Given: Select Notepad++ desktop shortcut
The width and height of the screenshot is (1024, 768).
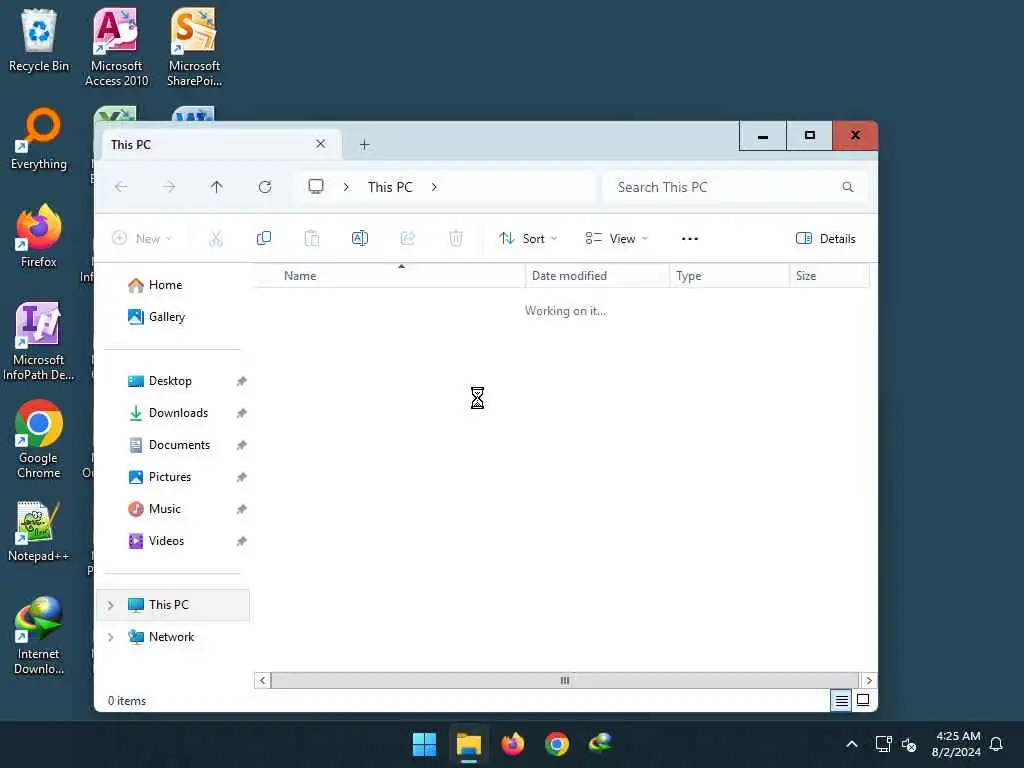Looking at the screenshot, I should tap(39, 532).
